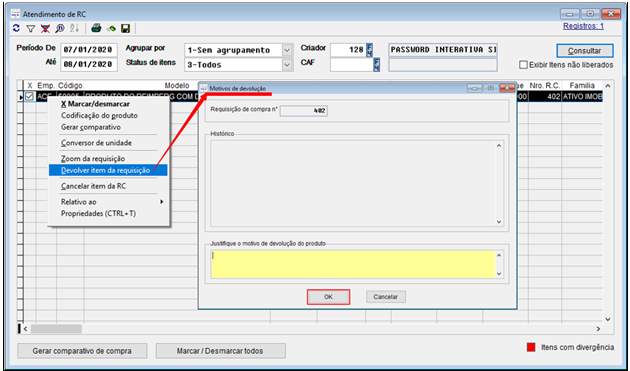Click OK in Motivos de devolução dialog
Screen dimensions: 630x371
(x=328, y=297)
